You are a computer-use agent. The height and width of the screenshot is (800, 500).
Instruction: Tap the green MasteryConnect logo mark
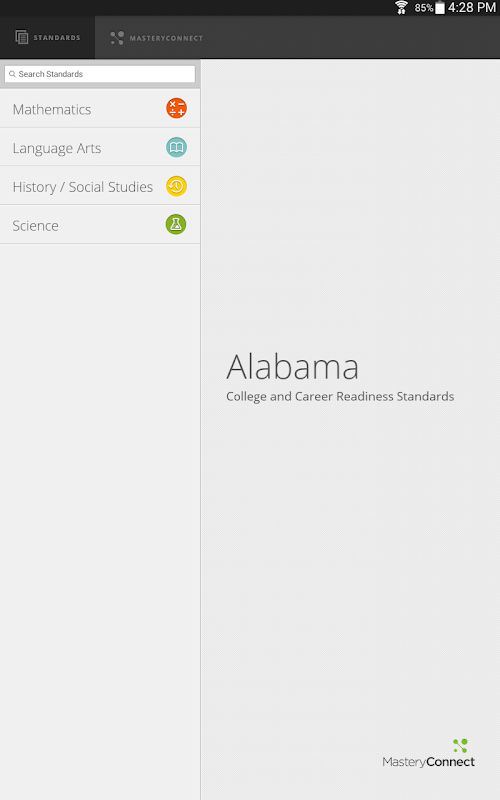(460, 746)
